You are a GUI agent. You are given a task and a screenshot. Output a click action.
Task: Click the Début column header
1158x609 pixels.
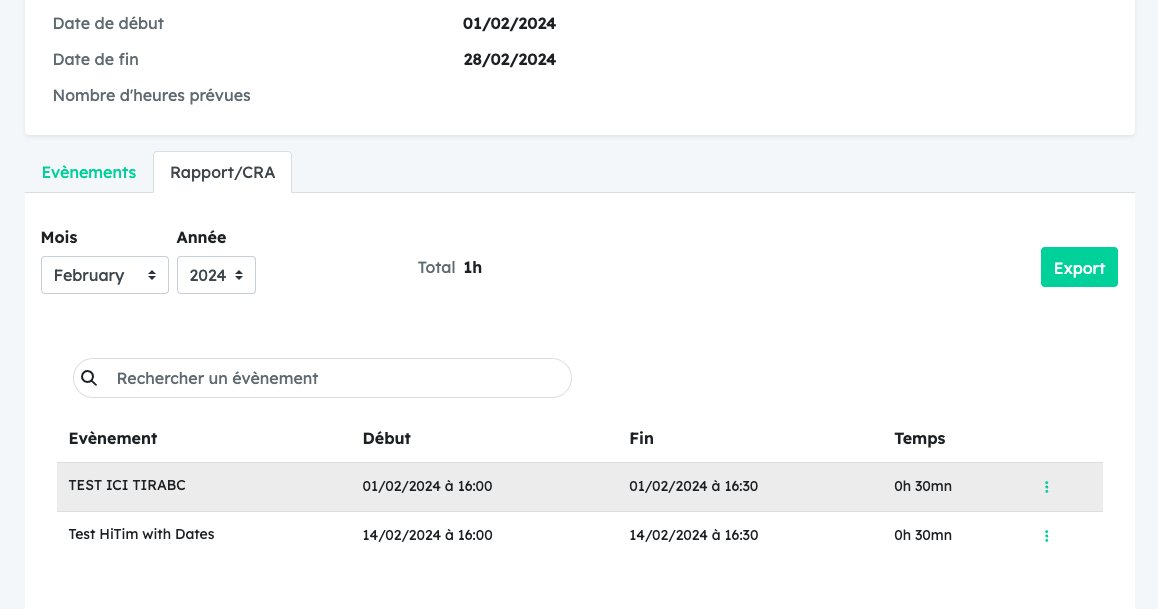point(386,438)
